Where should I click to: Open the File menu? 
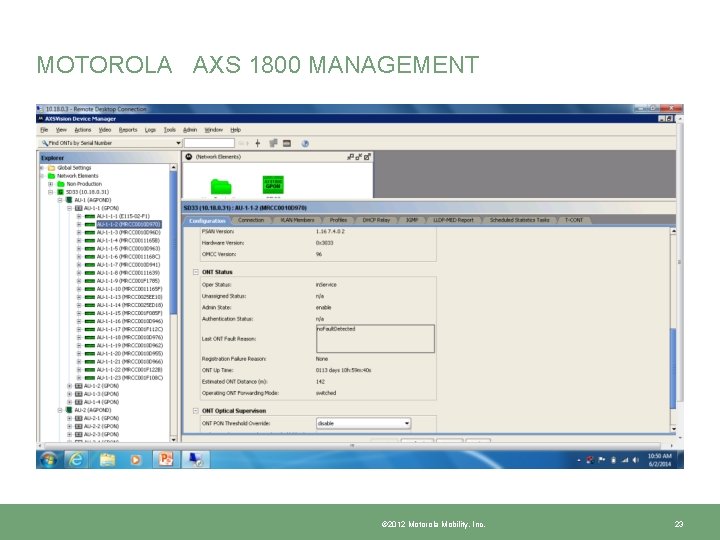44,130
